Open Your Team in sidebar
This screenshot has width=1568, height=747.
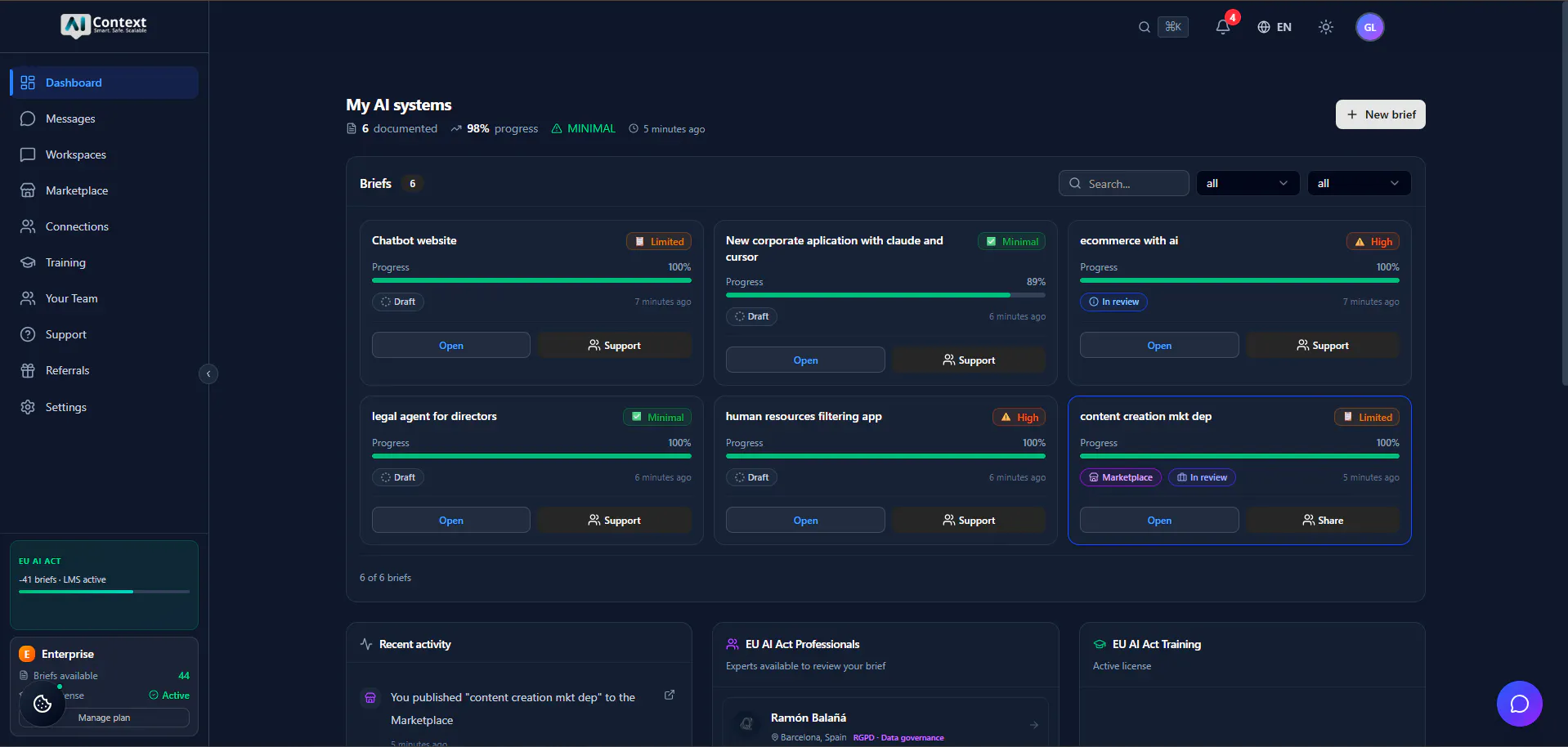(105, 298)
